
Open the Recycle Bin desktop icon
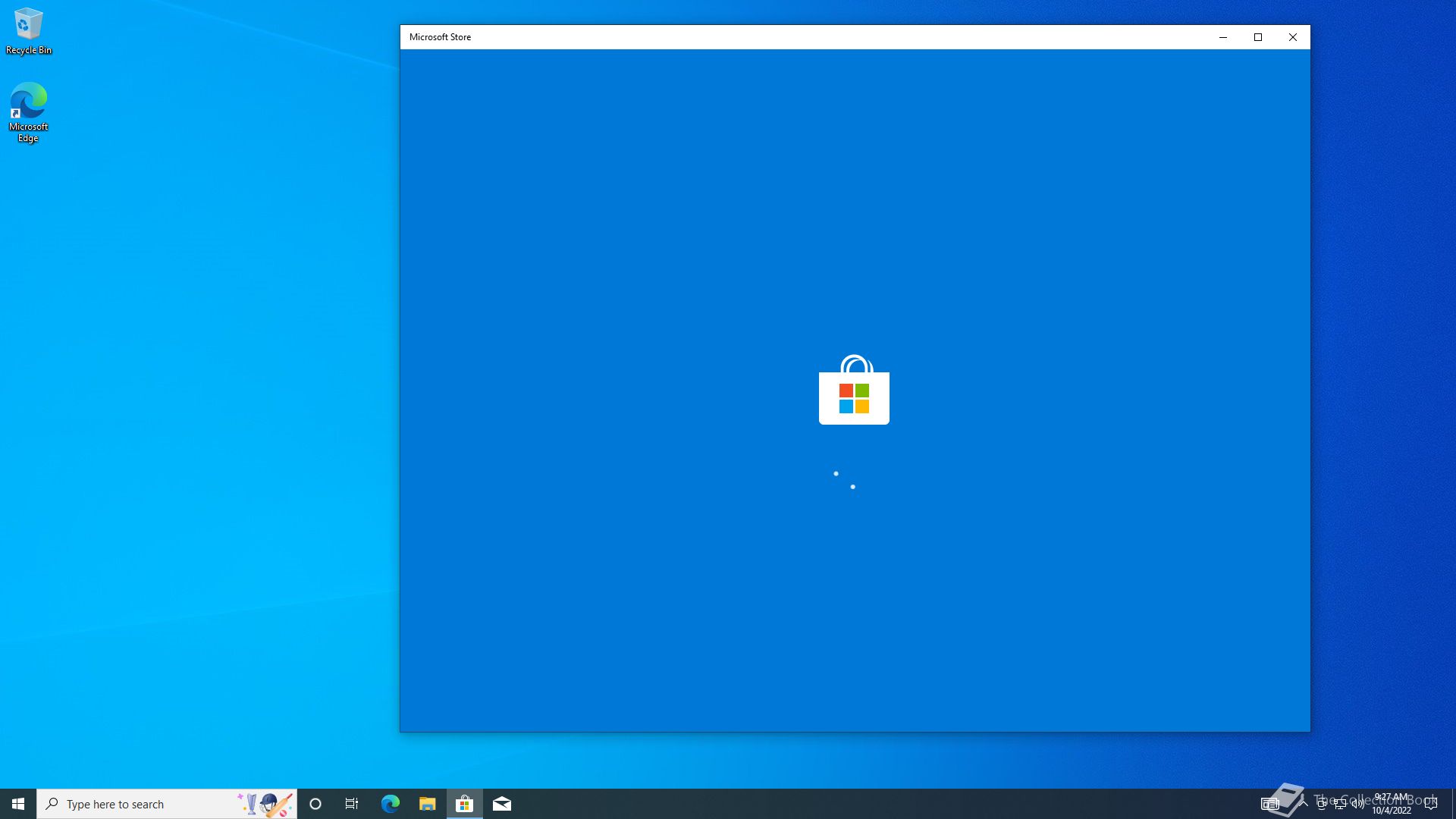pyautogui.click(x=29, y=32)
